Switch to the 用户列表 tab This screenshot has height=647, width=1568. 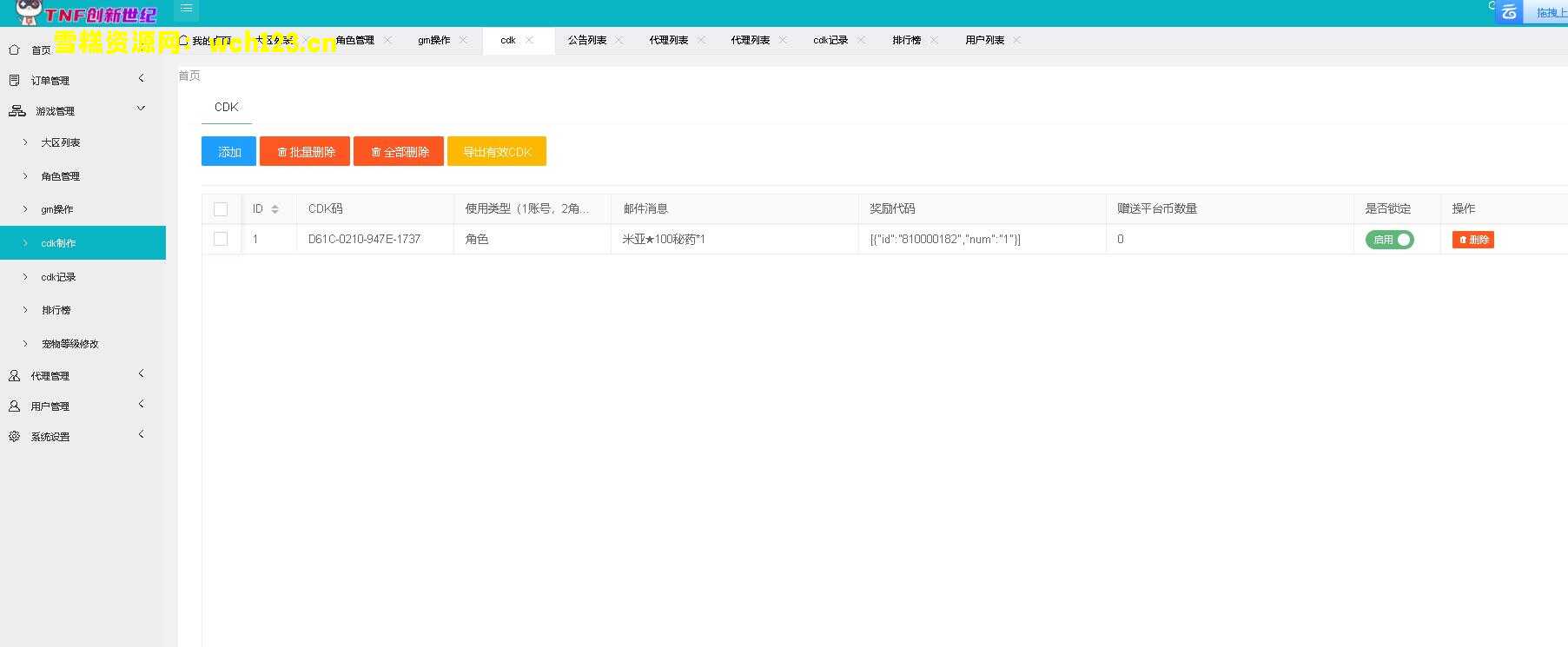point(984,40)
